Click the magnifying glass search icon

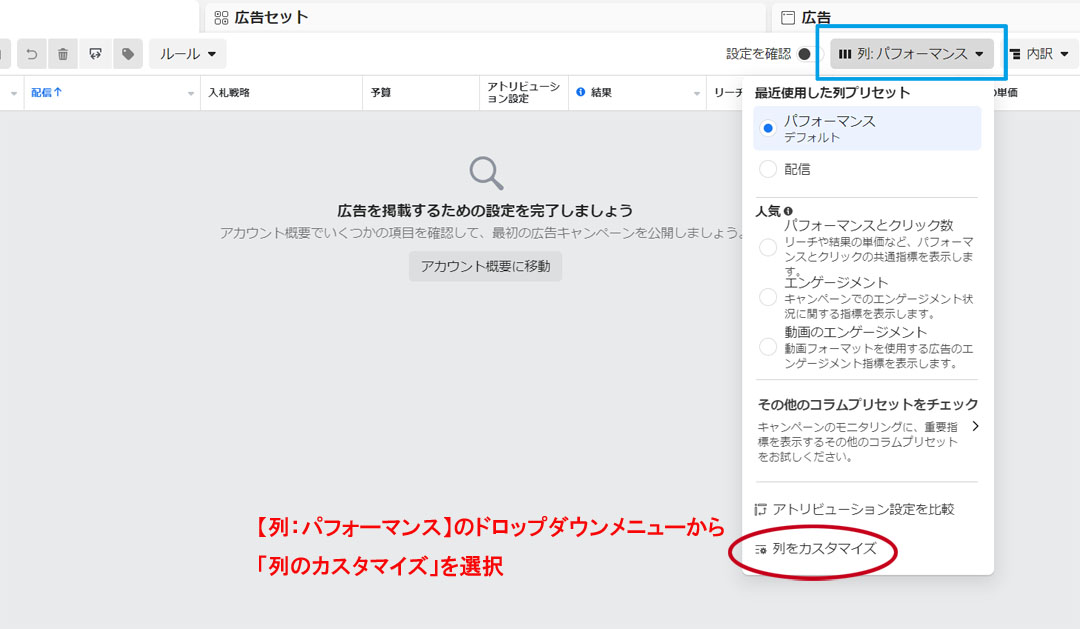(486, 173)
